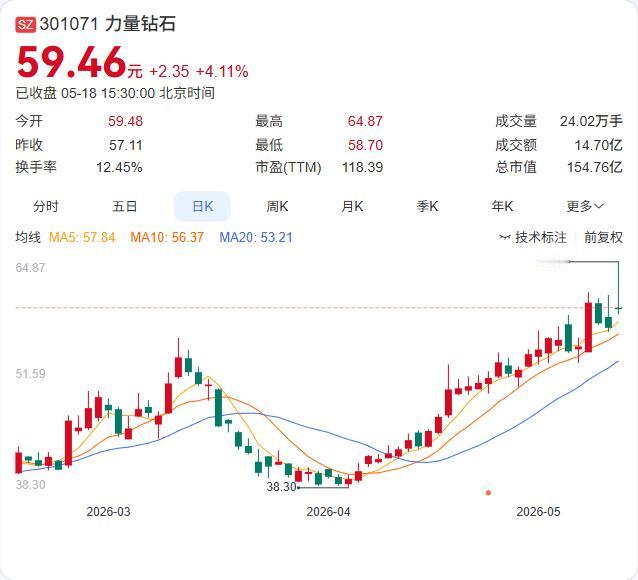
Task: Click the 2026-05 date axis label
Action: (538, 511)
